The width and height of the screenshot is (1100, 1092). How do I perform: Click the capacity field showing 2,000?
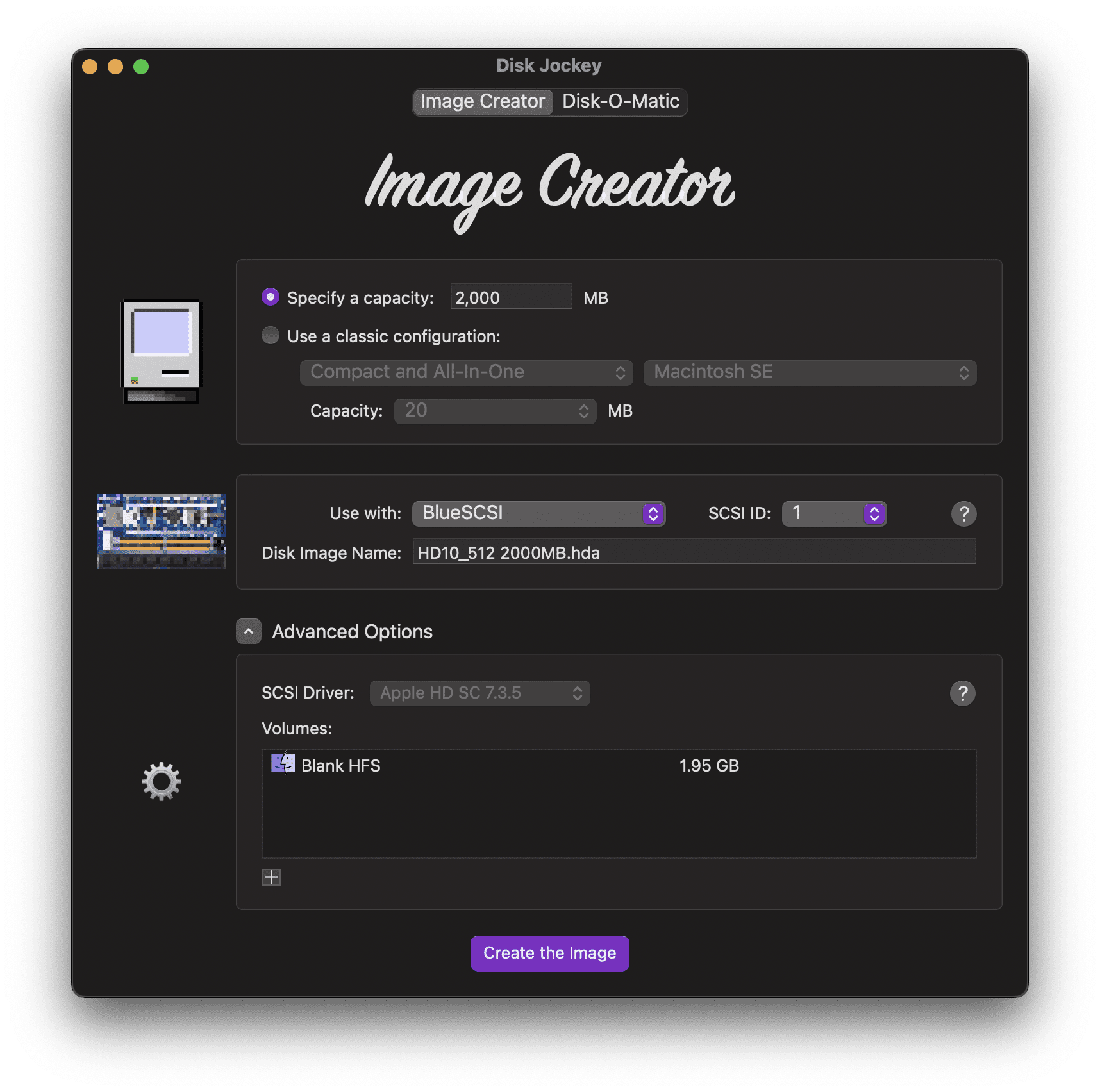511,297
